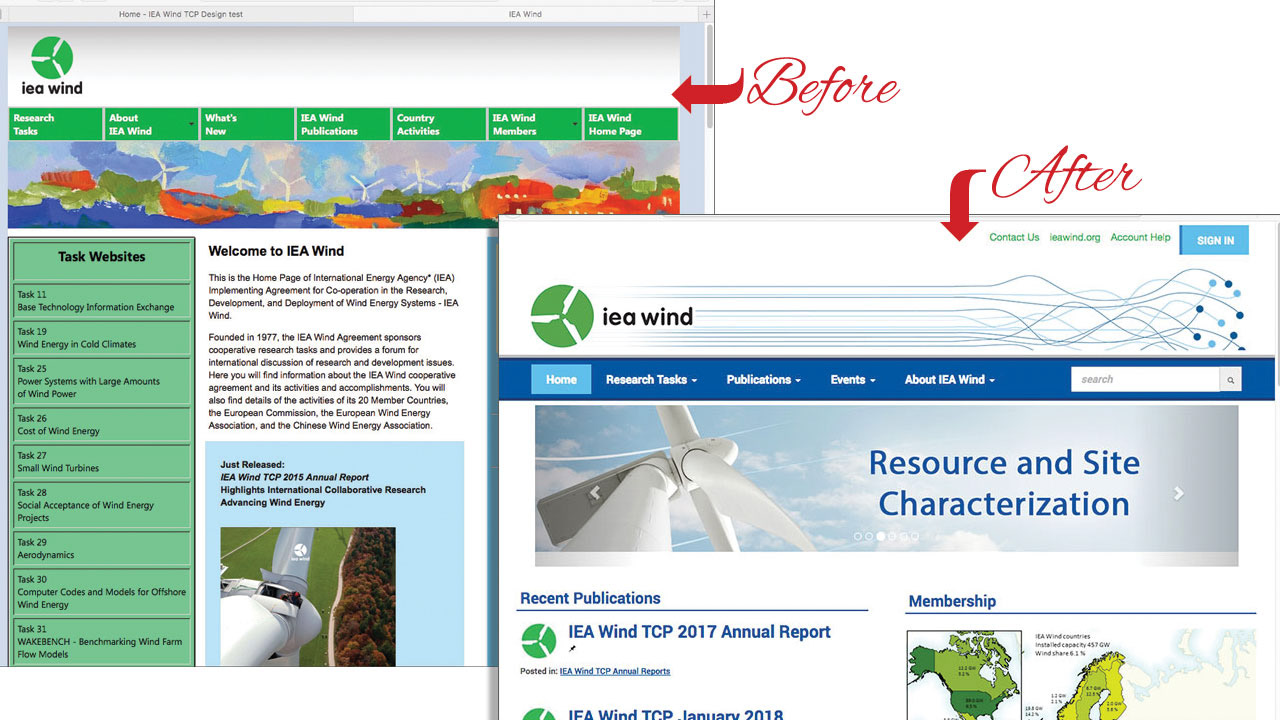Screen dimensions: 1280x720
Task: Click into the search input field
Action: click(1145, 379)
